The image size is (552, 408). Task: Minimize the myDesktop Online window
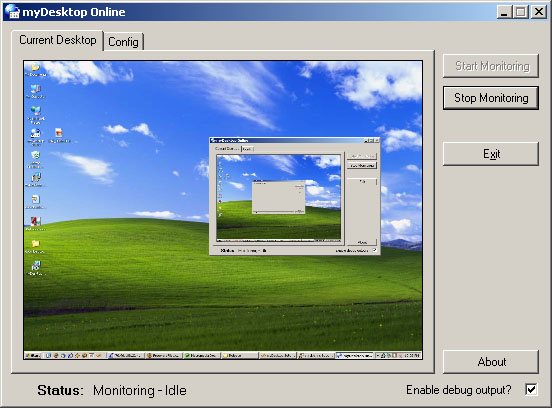pos(504,12)
